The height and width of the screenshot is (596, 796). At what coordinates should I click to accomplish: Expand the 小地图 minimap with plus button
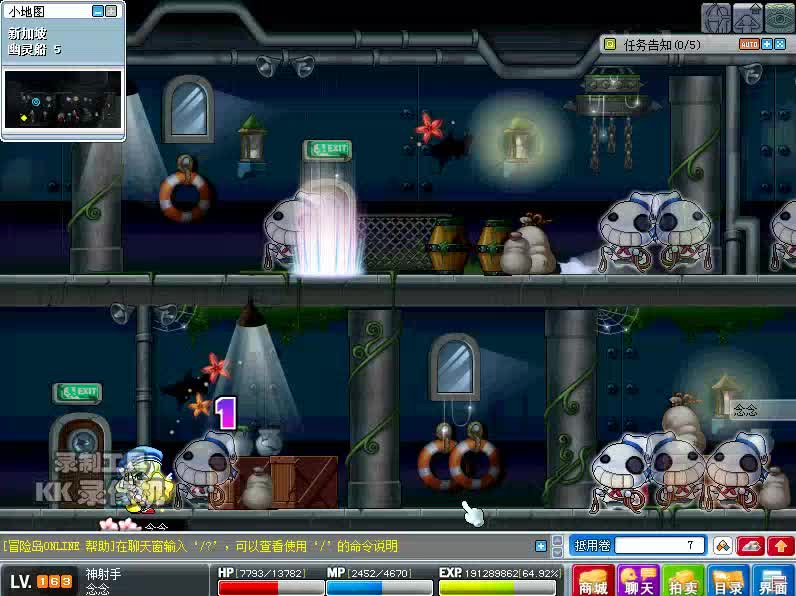[x=111, y=11]
